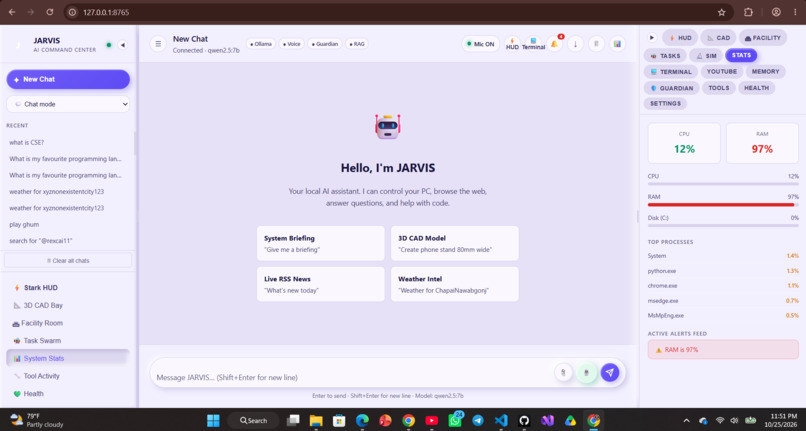Open the Terminal shortcut in chat header
806x431 pixels.
(533, 44)
